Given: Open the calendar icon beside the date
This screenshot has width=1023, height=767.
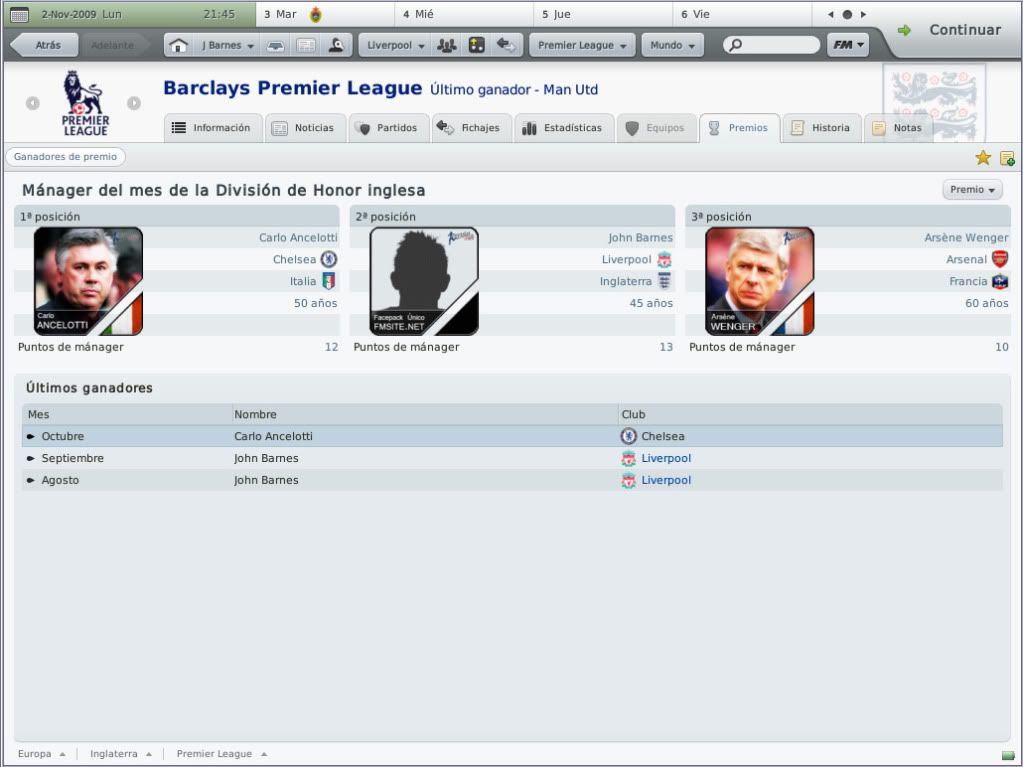Looking at the screenshot, I should pos(20,14).
